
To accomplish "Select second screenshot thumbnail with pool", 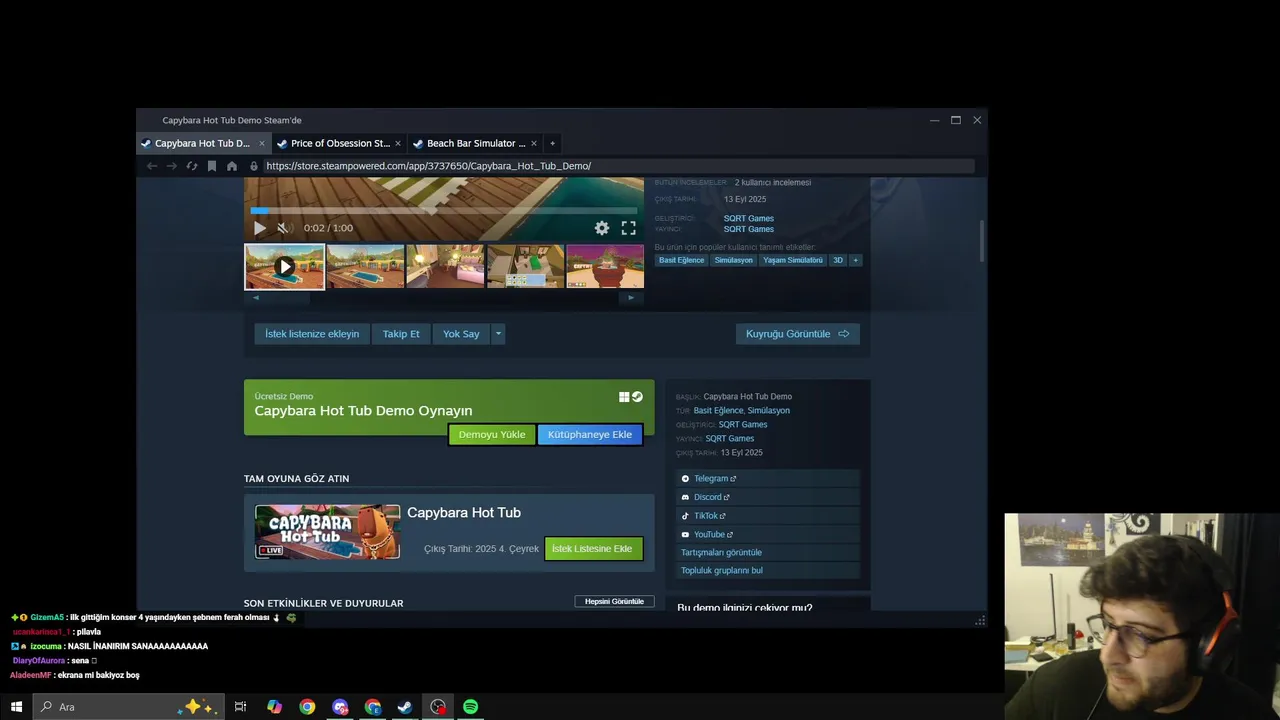I will 365,267.
